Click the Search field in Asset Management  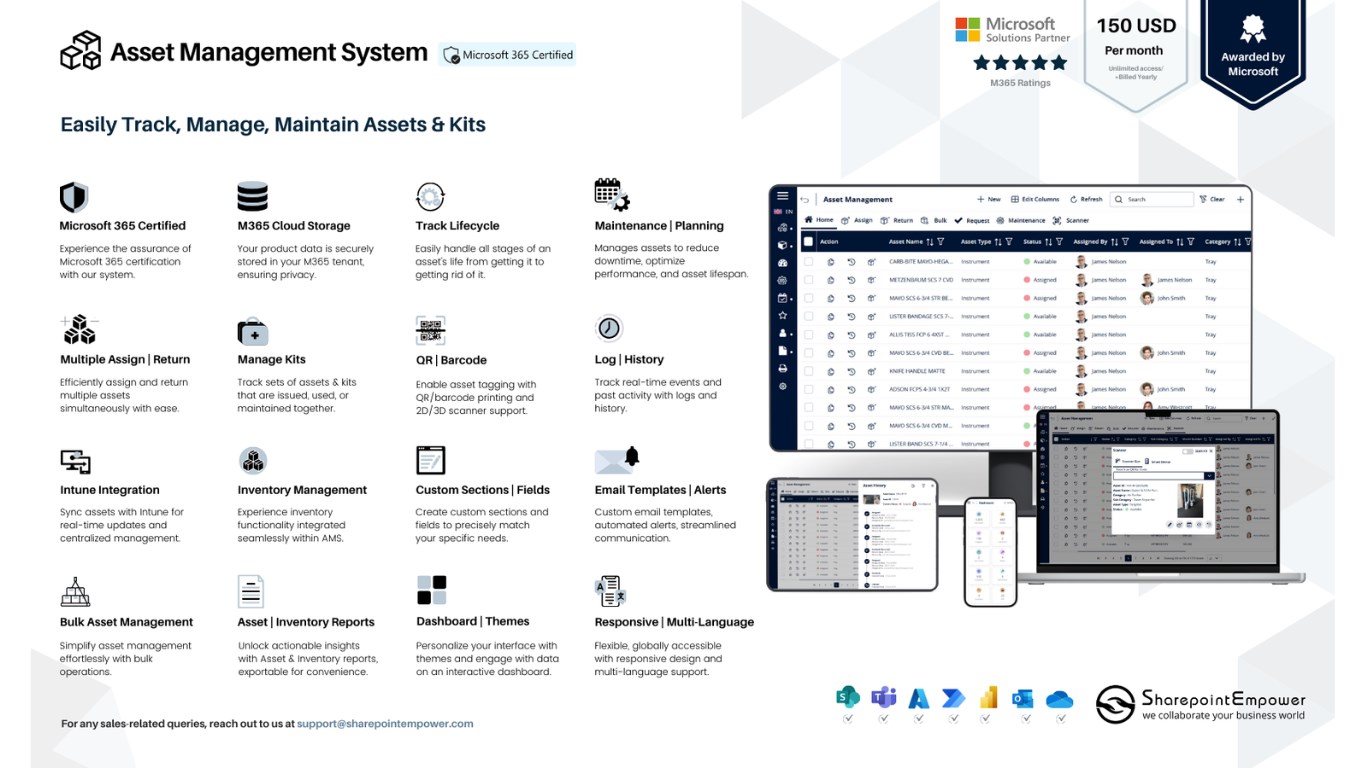[1152, 199]
